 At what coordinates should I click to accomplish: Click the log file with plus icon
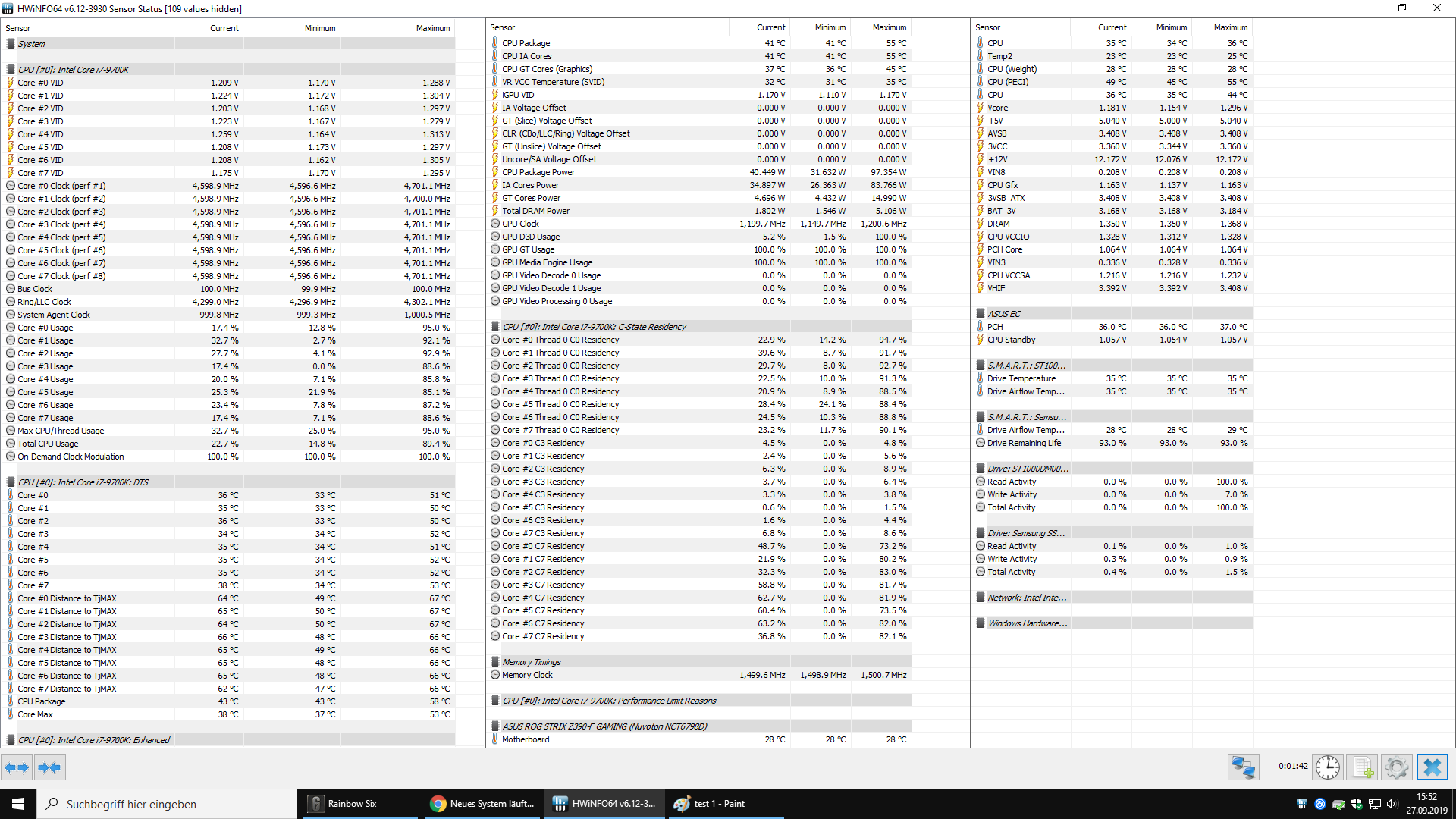coord(1363,767)
